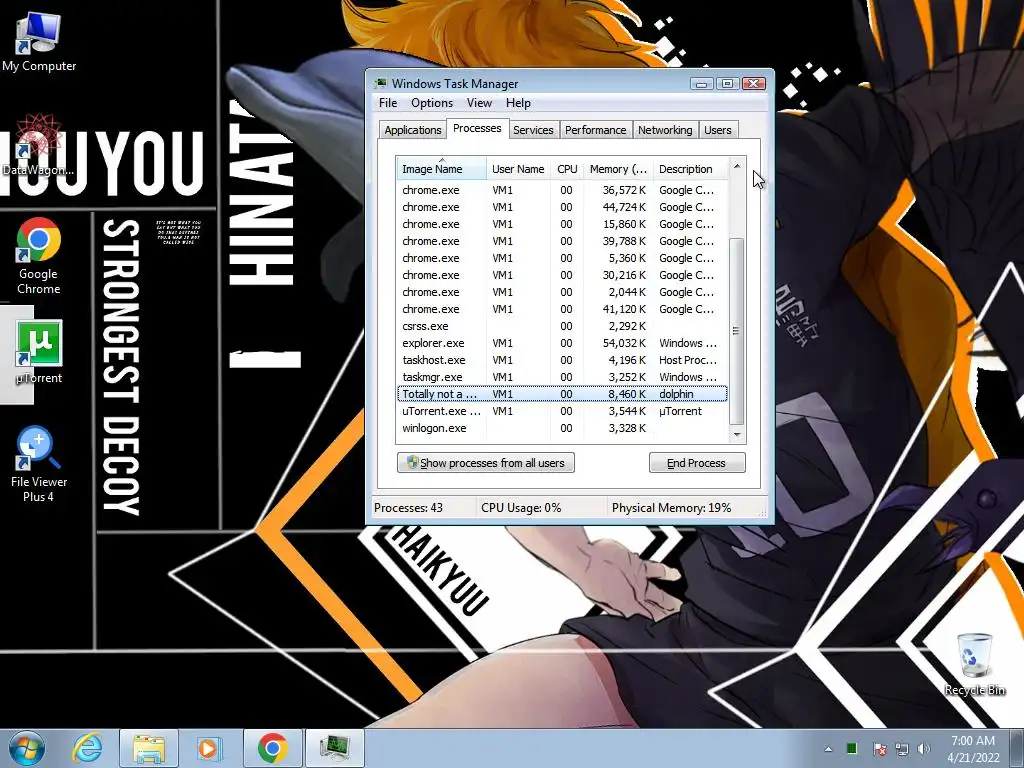Select chrome.exe row using 30,216 K
This screenshot has height=768, width=1024.
(x=562, y=275)
